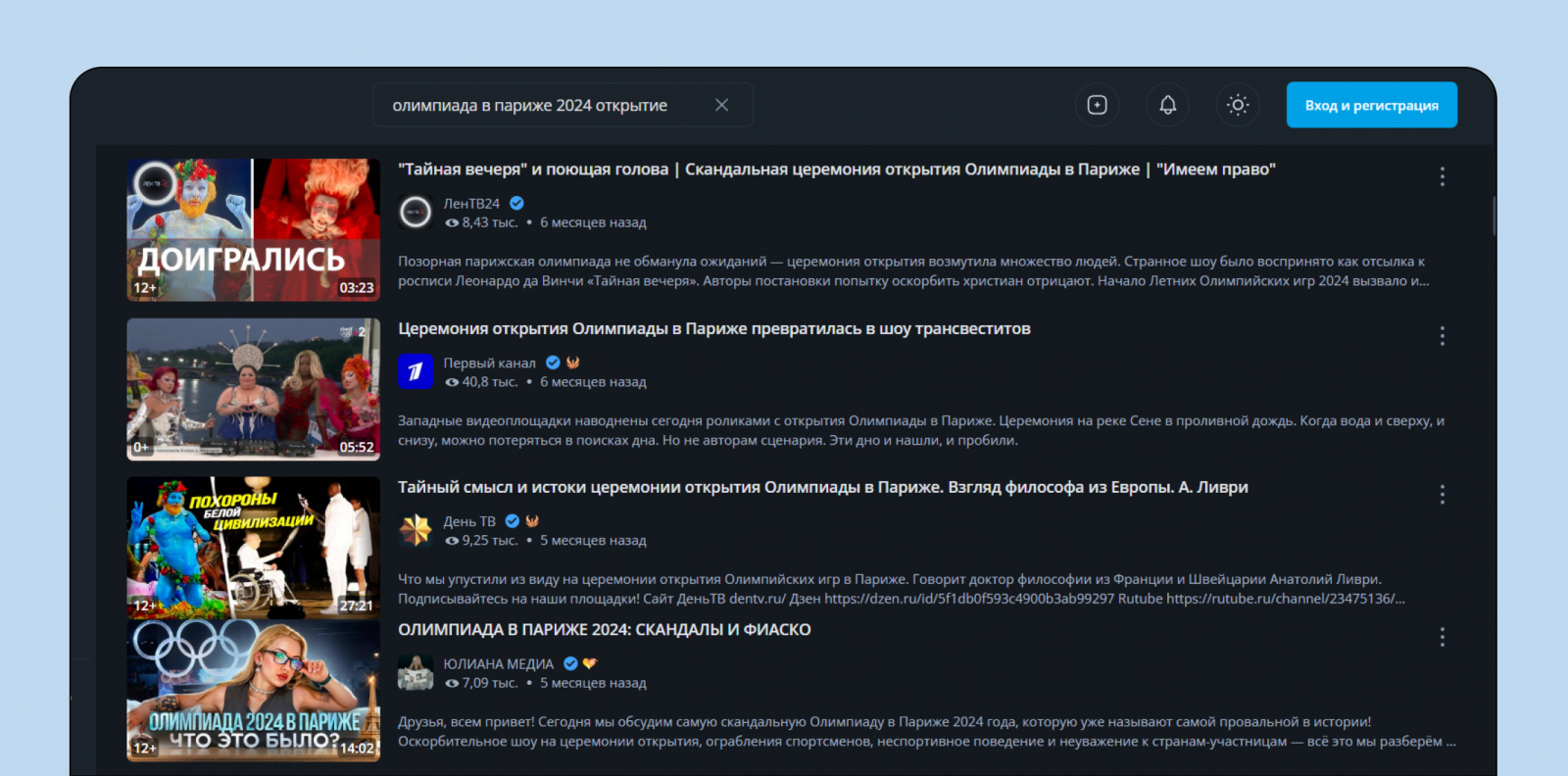This screenshot has width=1568, height=776.
Task: Open the 'ЧТО ЭТО БЫЛО?' video thumbnail
Action: (x=253, y=691)
